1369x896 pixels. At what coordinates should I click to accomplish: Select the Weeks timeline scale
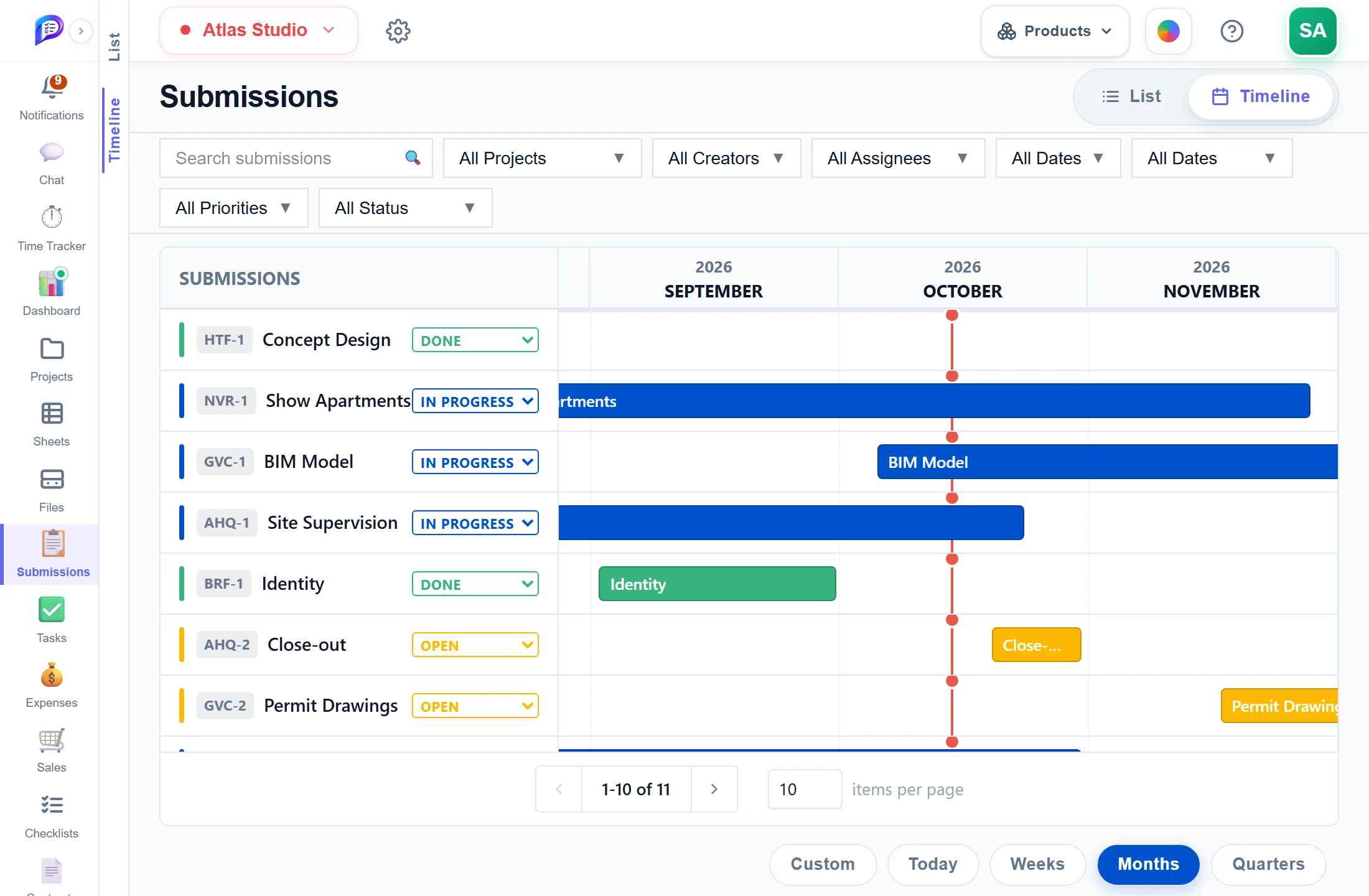coord(1037,864)
